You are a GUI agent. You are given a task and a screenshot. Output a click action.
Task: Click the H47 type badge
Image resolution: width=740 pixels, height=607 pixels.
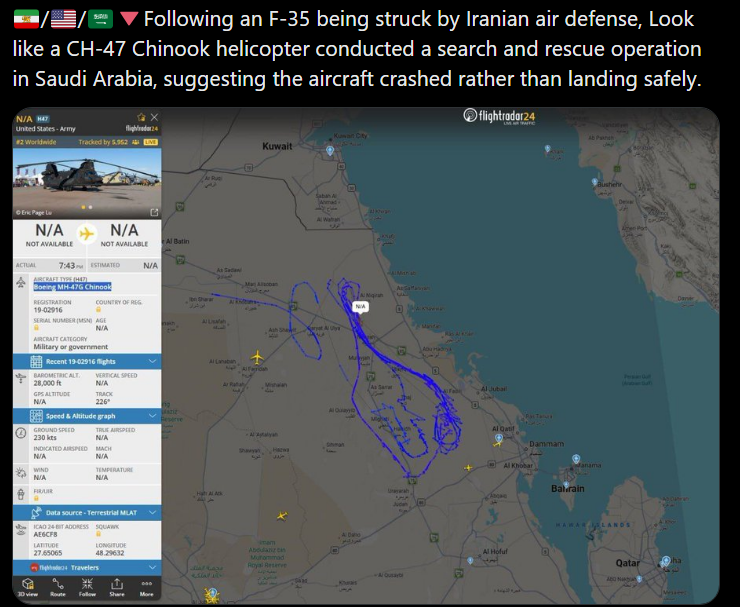point(43,119)
